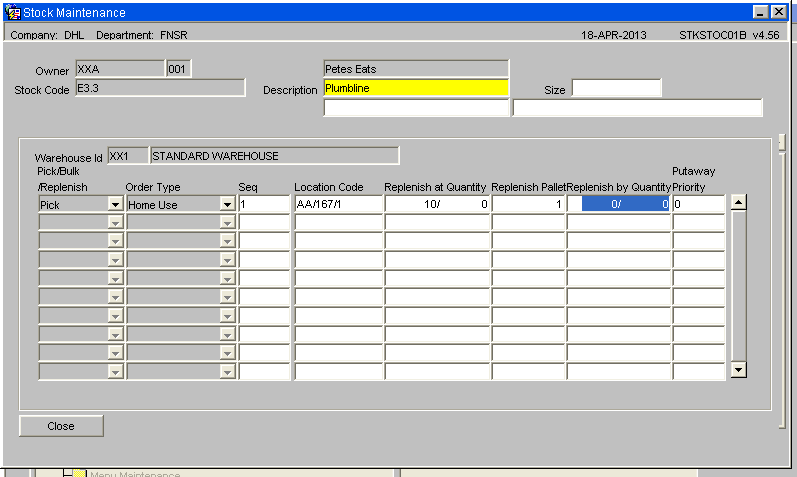The width and height of the screenshot is (797, 477).
Task: Click the Size label
Action: pyautogui.click(x=555, y=90)
